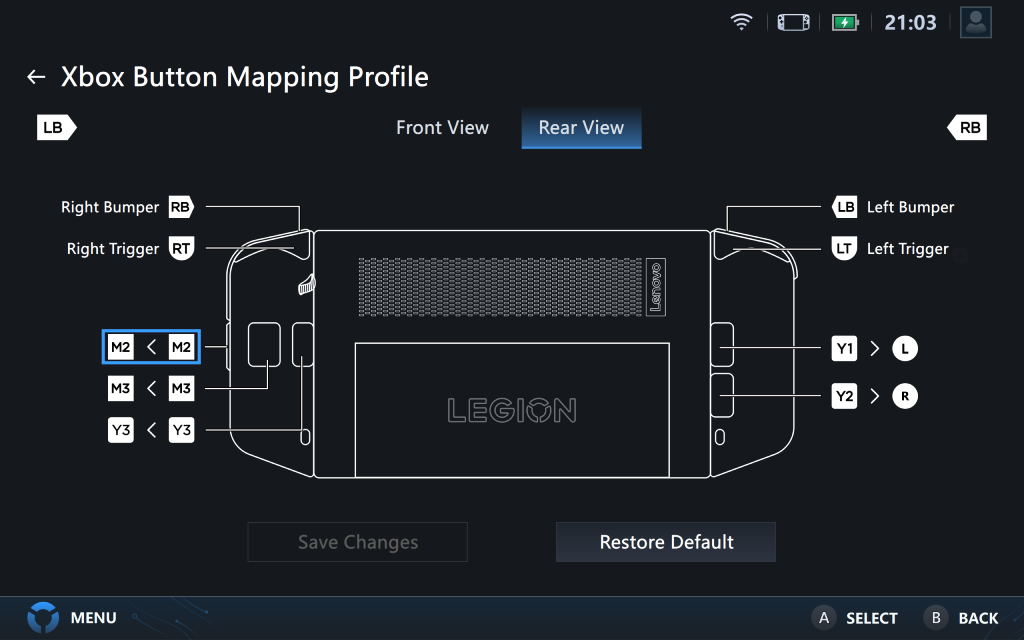The height and width of the screenshot is (640, 1024).
Task: Select the Rear View tab
Action: 581,128
